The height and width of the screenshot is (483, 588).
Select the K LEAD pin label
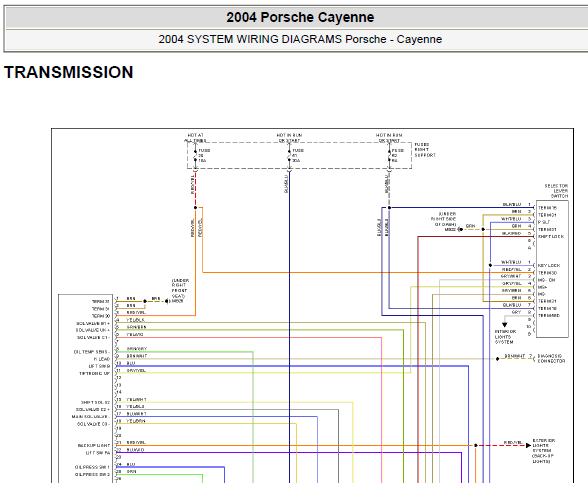click(x=102, y=359)
